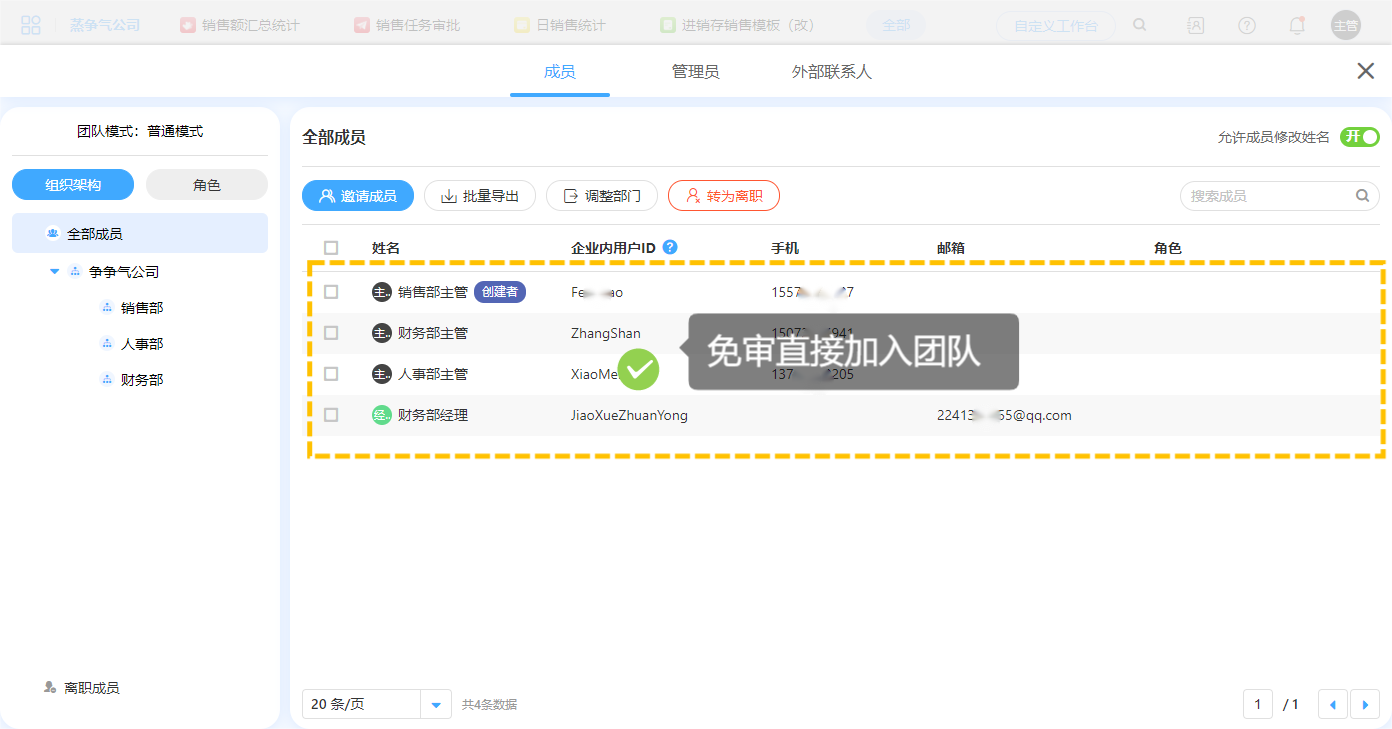1392x729 pixels.
Task: Click the 转为离职 button
Action: click(x=723, y=196)
